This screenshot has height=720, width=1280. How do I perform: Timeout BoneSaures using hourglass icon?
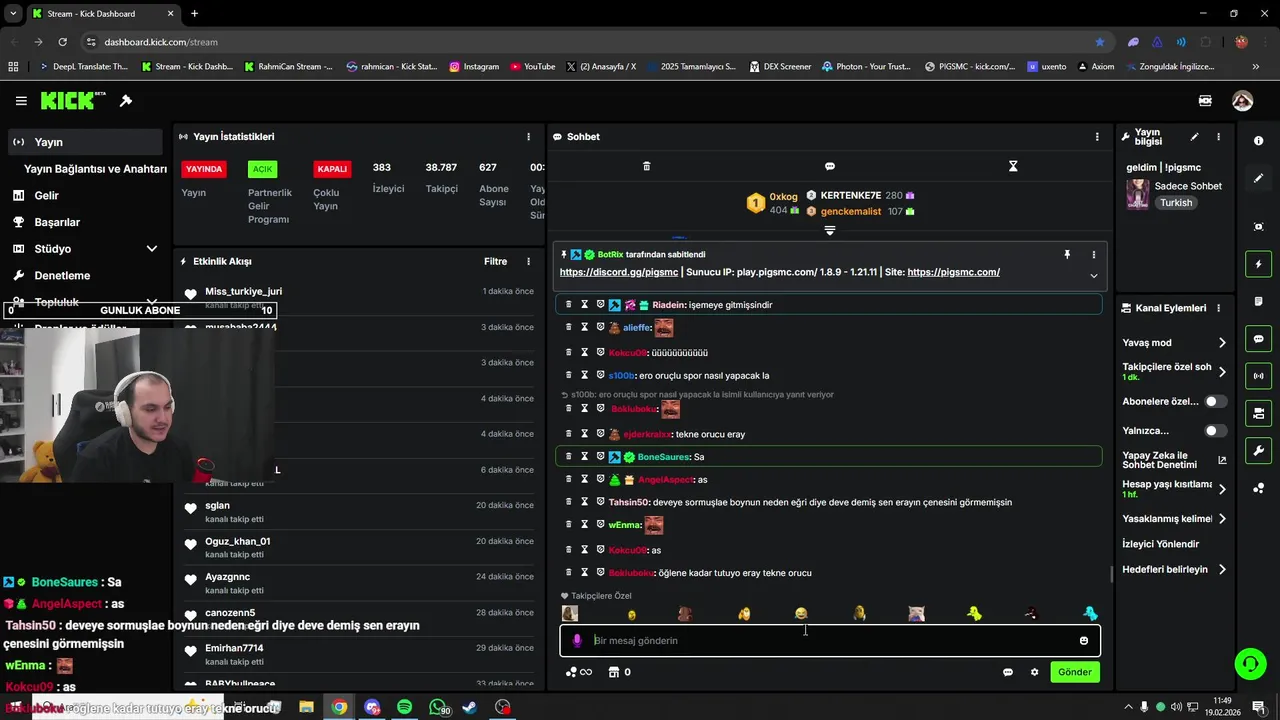pyautogui.click(x=585, y=457)
